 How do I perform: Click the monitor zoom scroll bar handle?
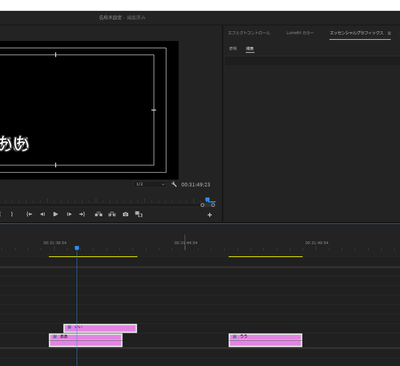click(x=208, y=205)
